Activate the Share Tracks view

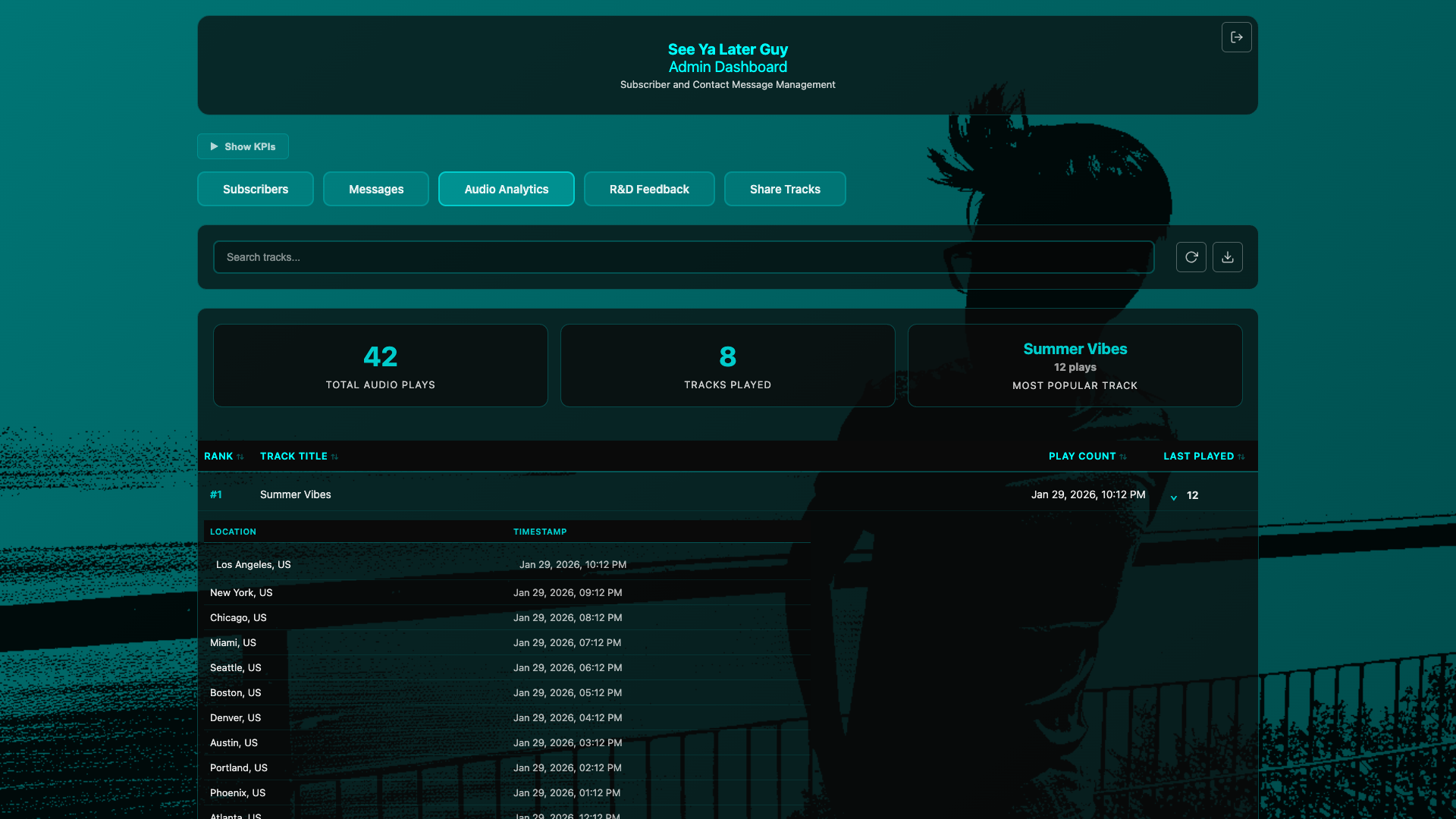(784, 189)
